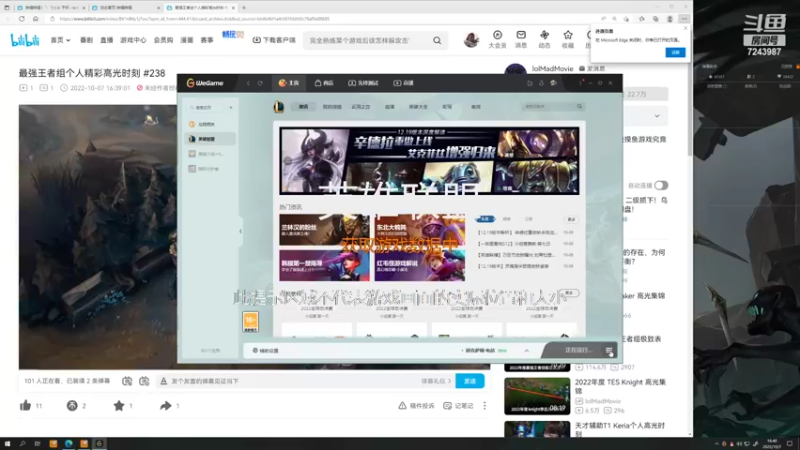Like the video with thumbs-up icon

point(26,406)
